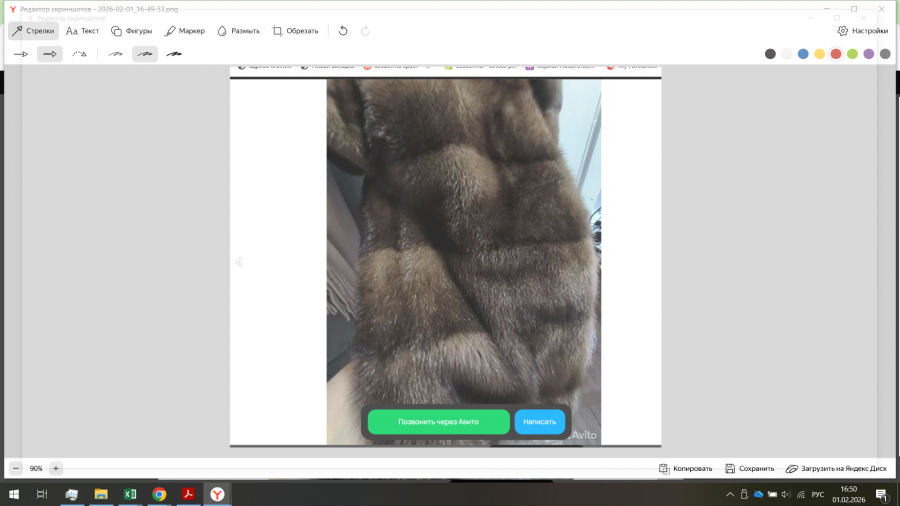Screen dimensions: 900x506
Task: Pick the red color swatch
Action: click(836, 54)
